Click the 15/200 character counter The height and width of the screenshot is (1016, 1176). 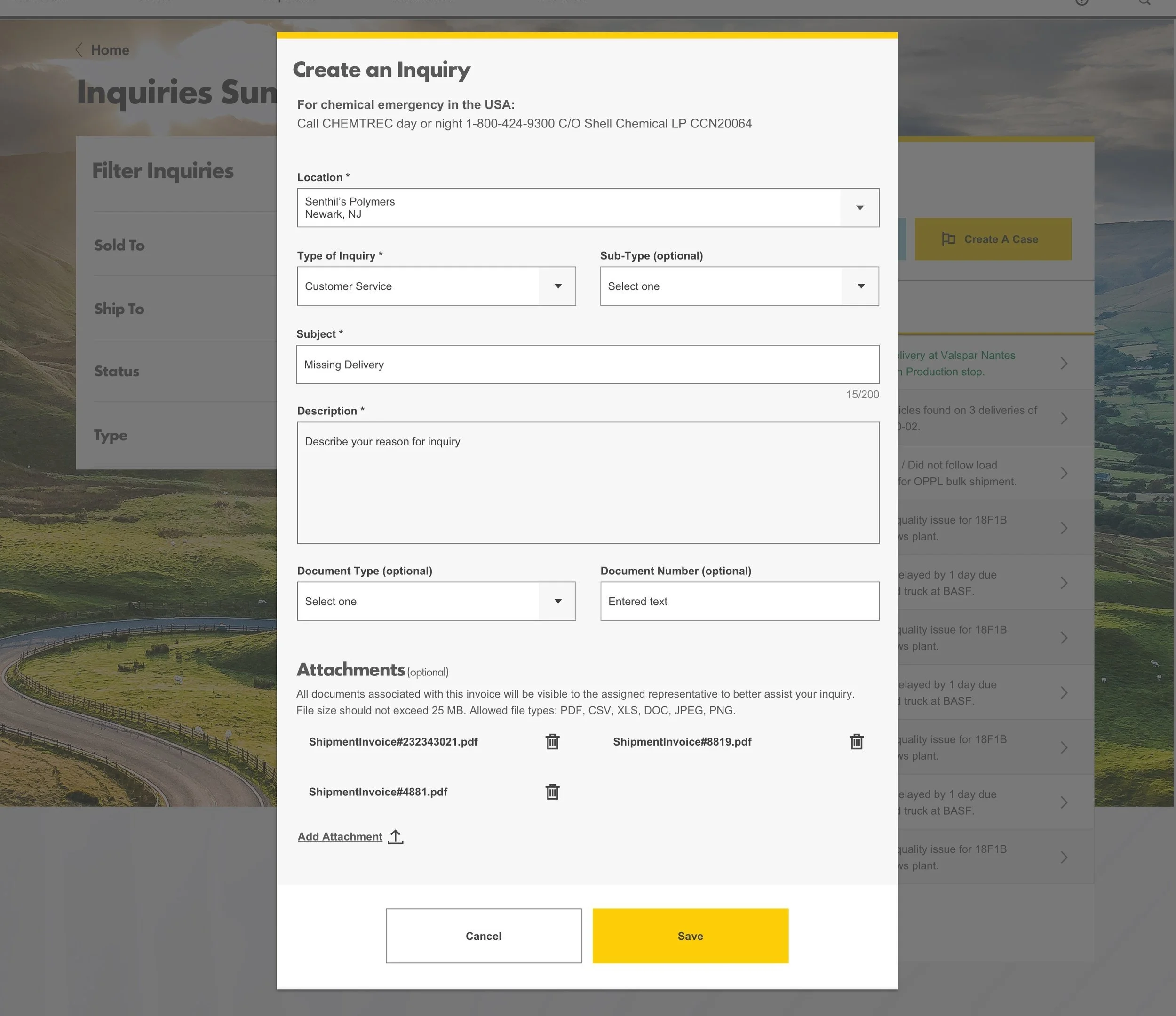coord(862,395)
